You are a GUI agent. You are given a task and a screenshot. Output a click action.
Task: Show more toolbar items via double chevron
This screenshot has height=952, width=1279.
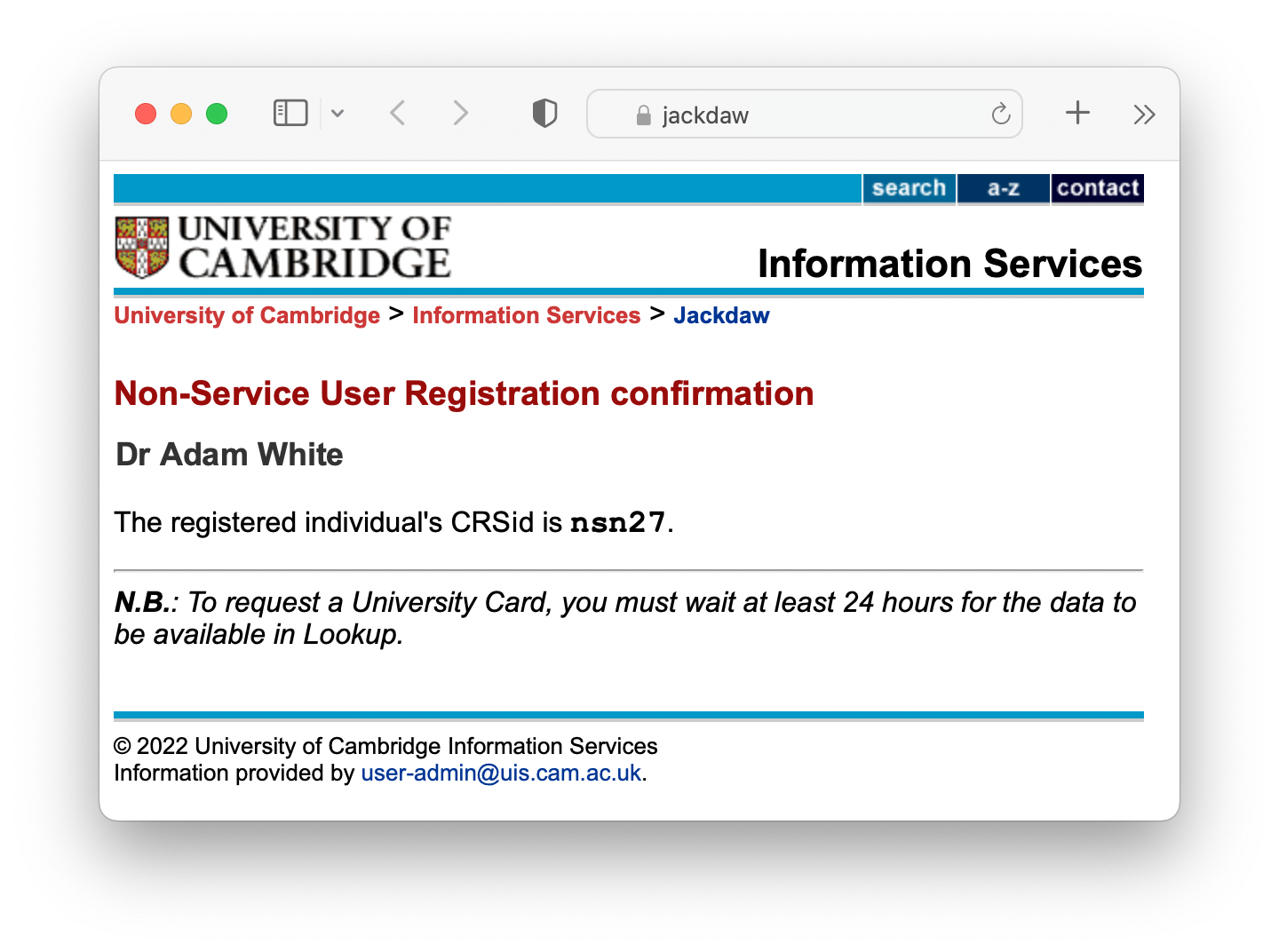coord(1144,115)
